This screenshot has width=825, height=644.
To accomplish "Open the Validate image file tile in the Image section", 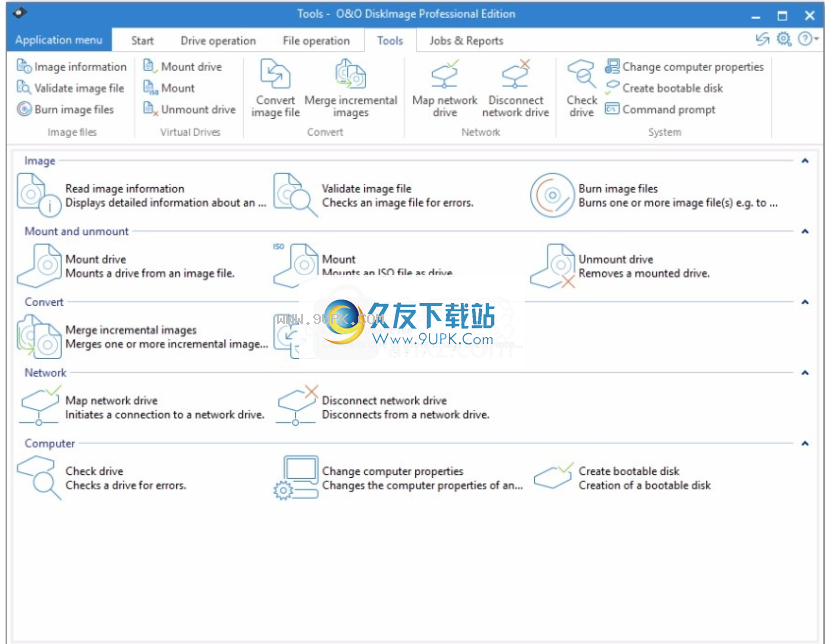I will (374, 195).
